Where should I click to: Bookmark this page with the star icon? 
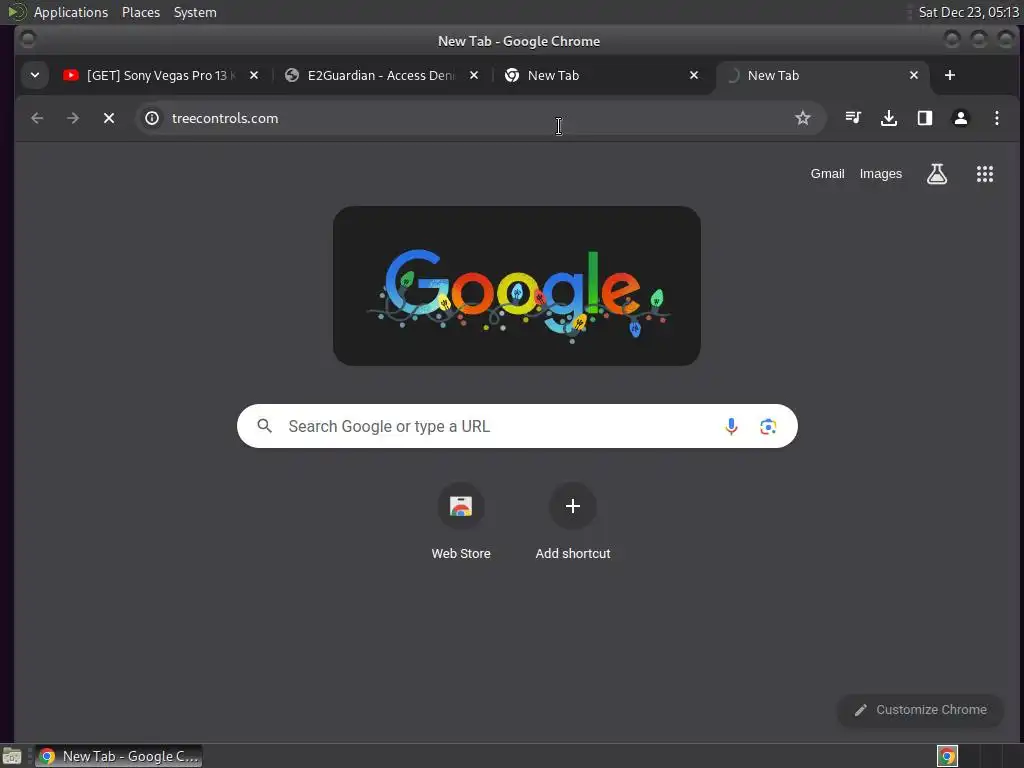click(x=803, y=118)
